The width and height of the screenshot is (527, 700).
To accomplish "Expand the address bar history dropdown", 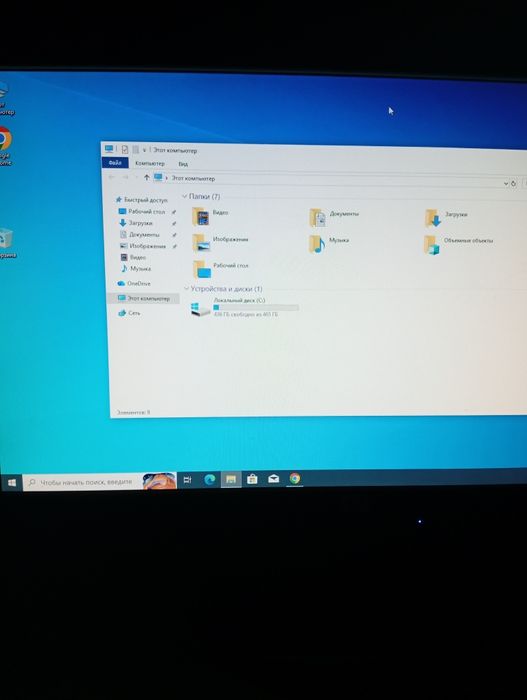I will 506,183.
